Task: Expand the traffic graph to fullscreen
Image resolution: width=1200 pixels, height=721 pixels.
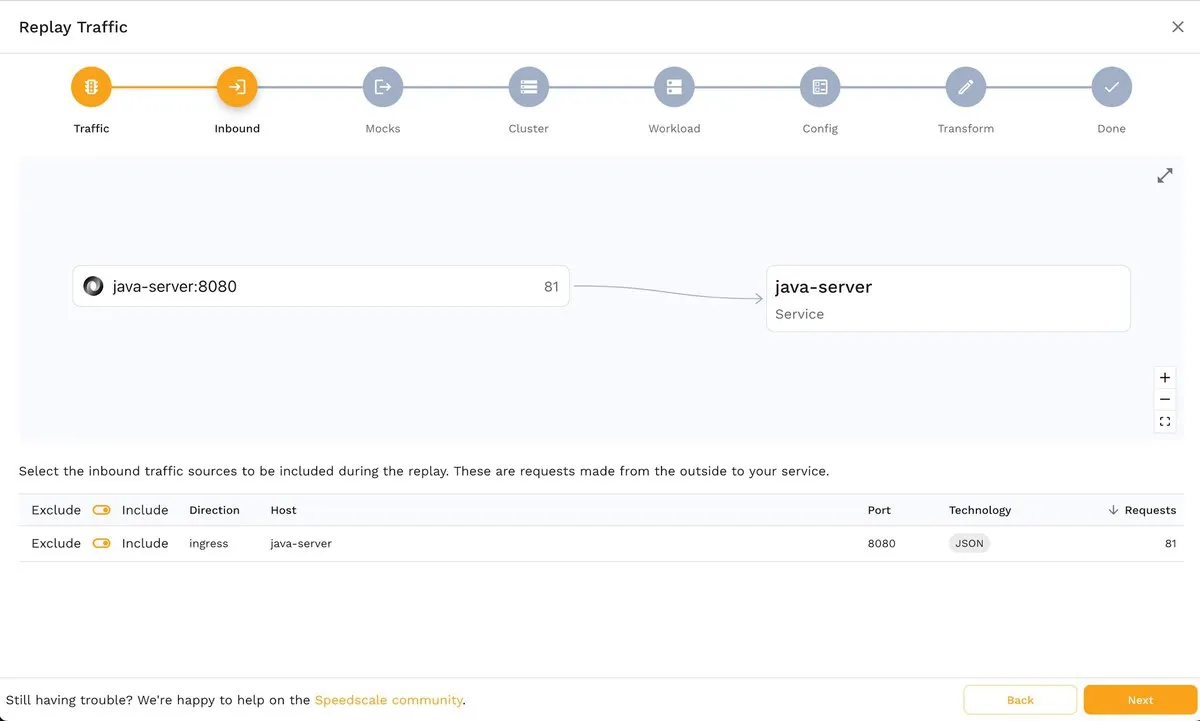Action: click(x=1165, y=176)
